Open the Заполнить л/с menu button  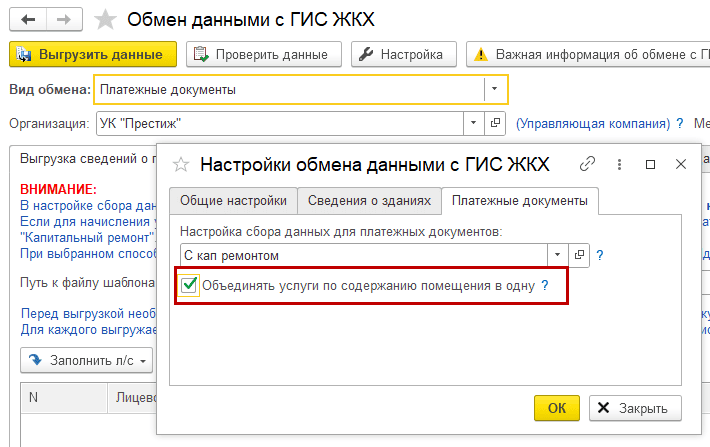[x=86, y=360]
